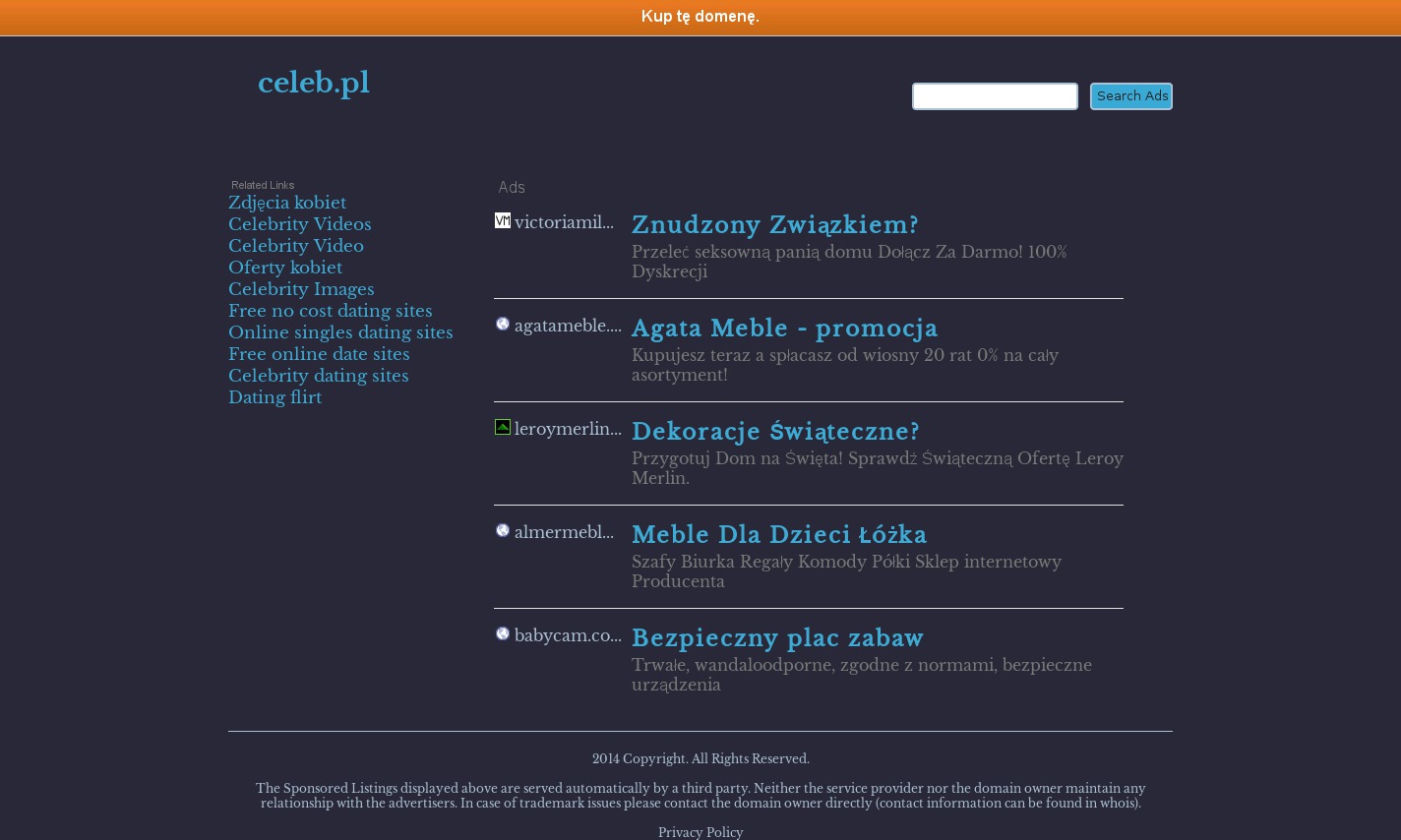Click the almermebl globe favicon
Image resolution: width=1401 pixels, height=840 pixels.
(x=502, y=530)
